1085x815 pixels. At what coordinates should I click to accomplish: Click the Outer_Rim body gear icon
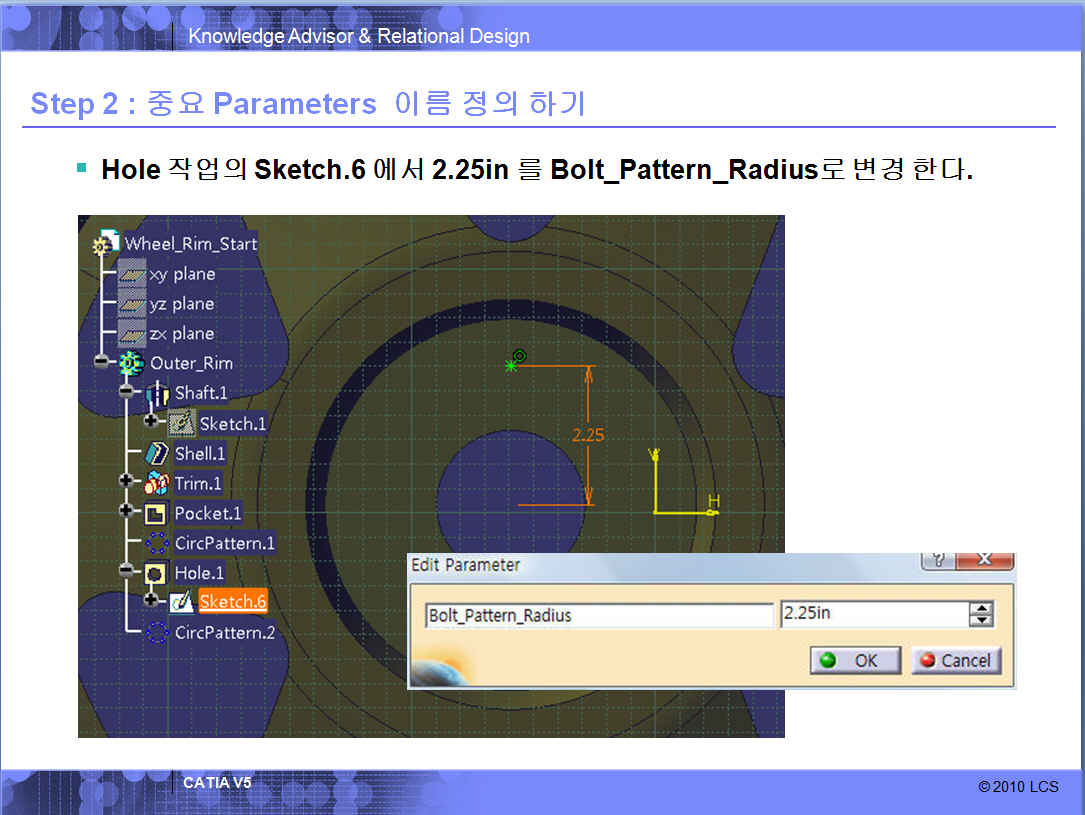[x=131, y=363]
